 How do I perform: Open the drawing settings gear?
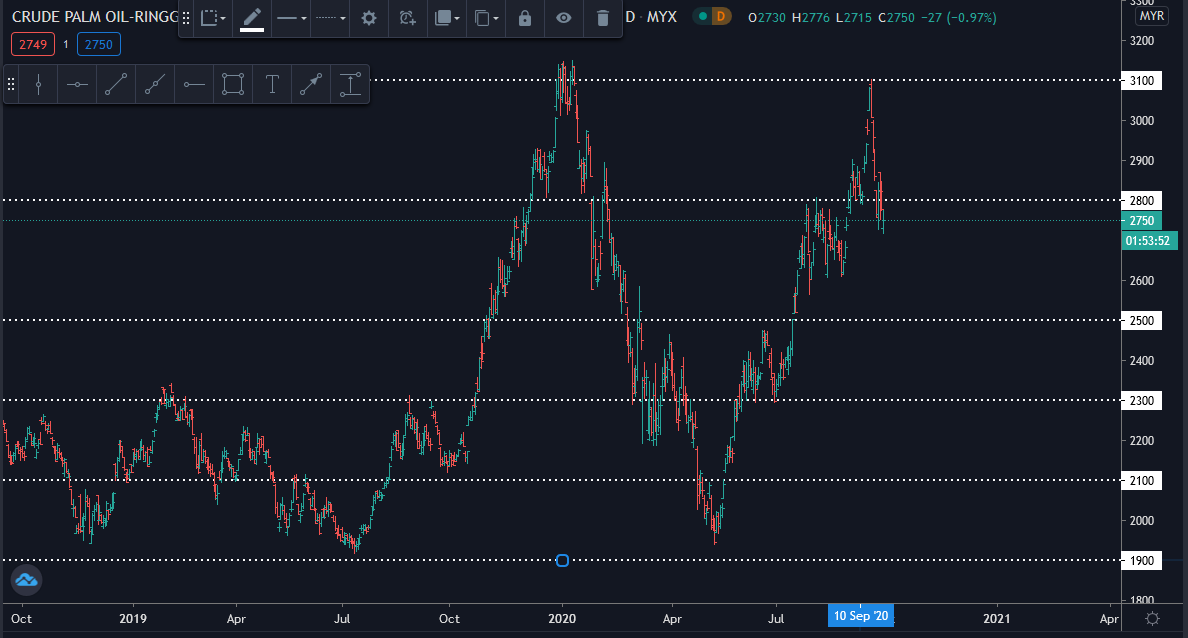[368, 18]
